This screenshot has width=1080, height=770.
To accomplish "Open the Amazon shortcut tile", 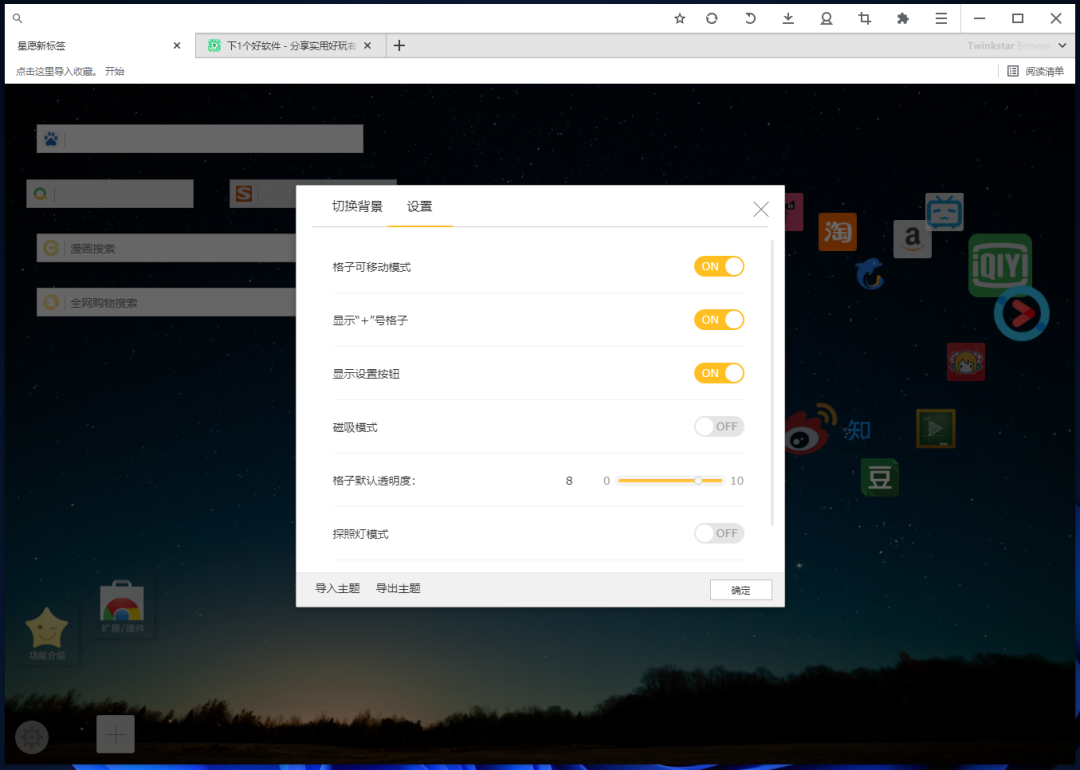I will [x=911, y=240].
